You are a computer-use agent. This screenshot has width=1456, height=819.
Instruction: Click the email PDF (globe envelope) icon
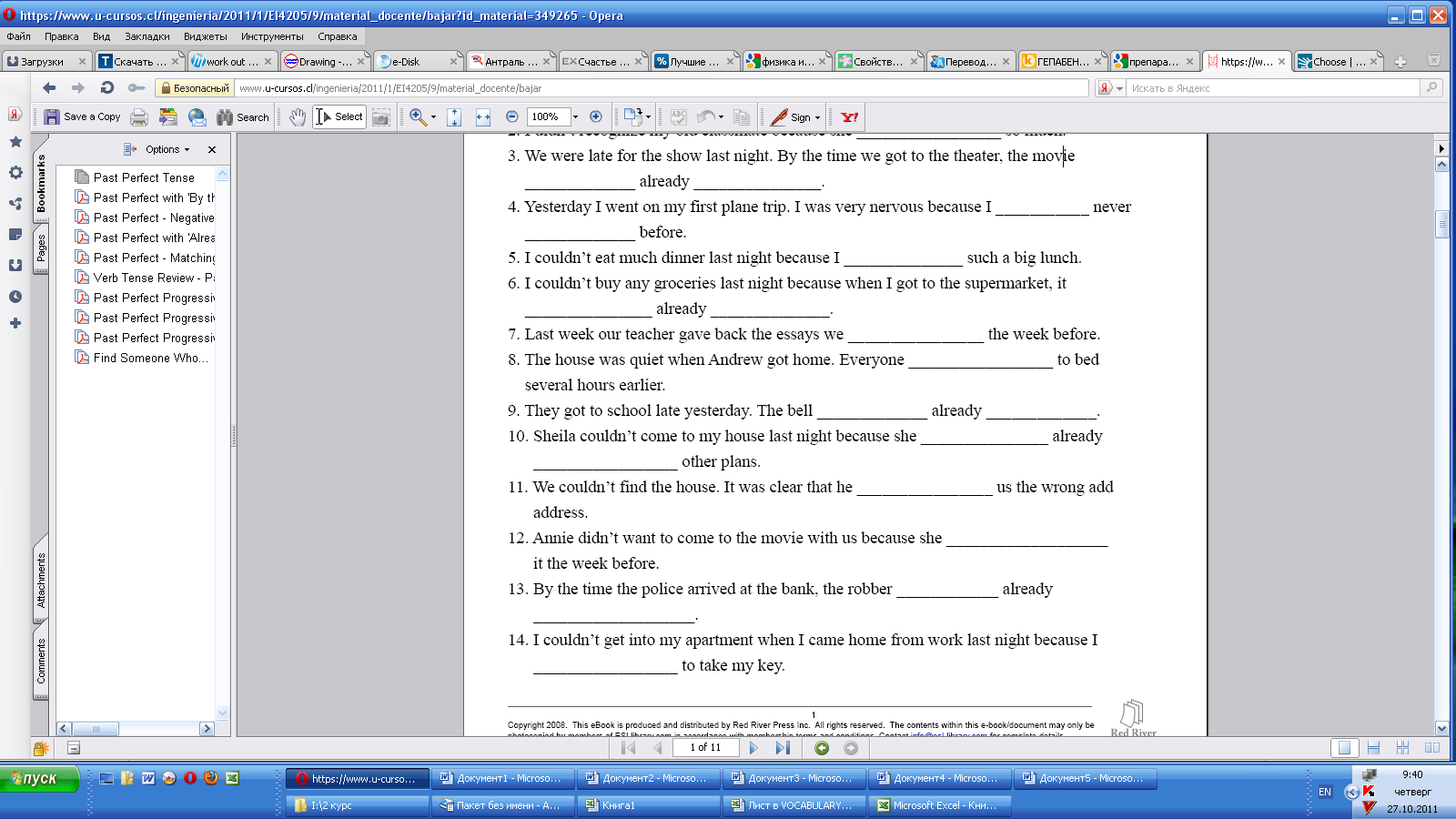coord(197,116)
